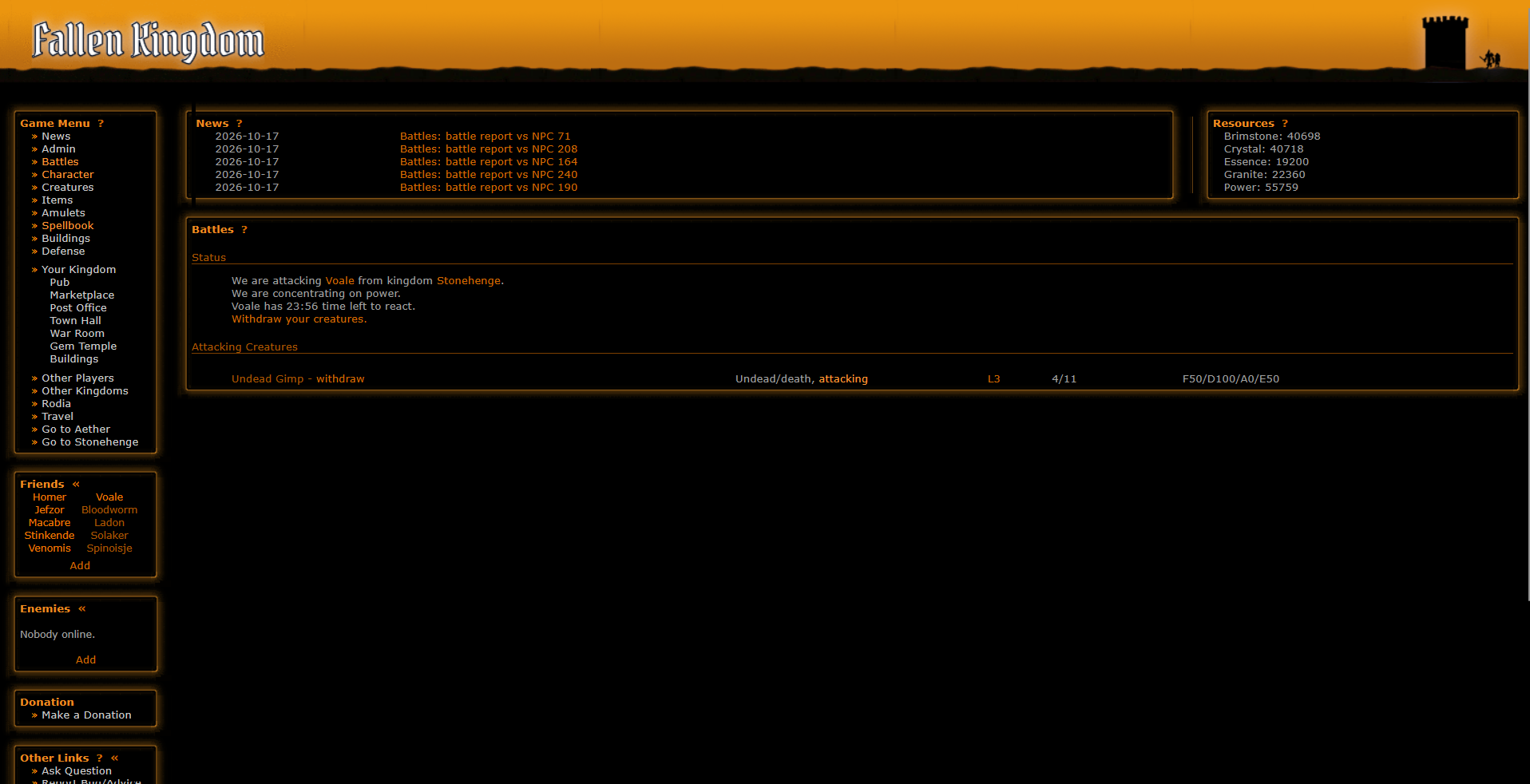Open the Admin menu item
This screenshot has width=1530, height=784.
point(58,149)
